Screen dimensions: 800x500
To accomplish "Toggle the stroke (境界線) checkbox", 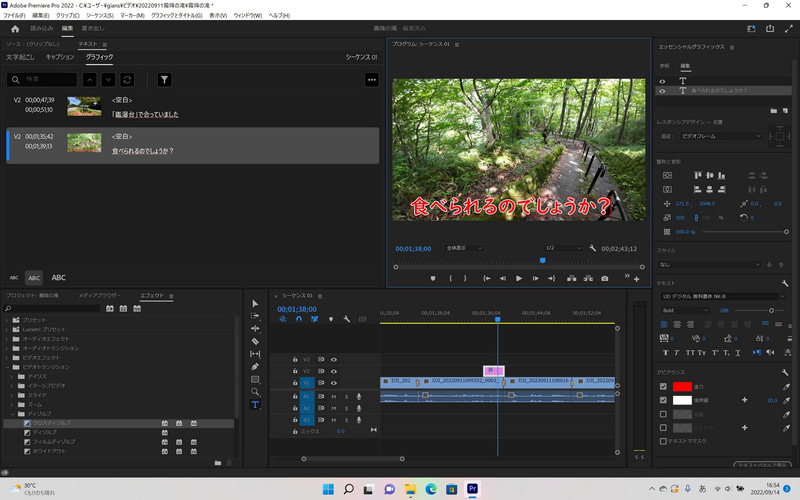I will [663, 400].
